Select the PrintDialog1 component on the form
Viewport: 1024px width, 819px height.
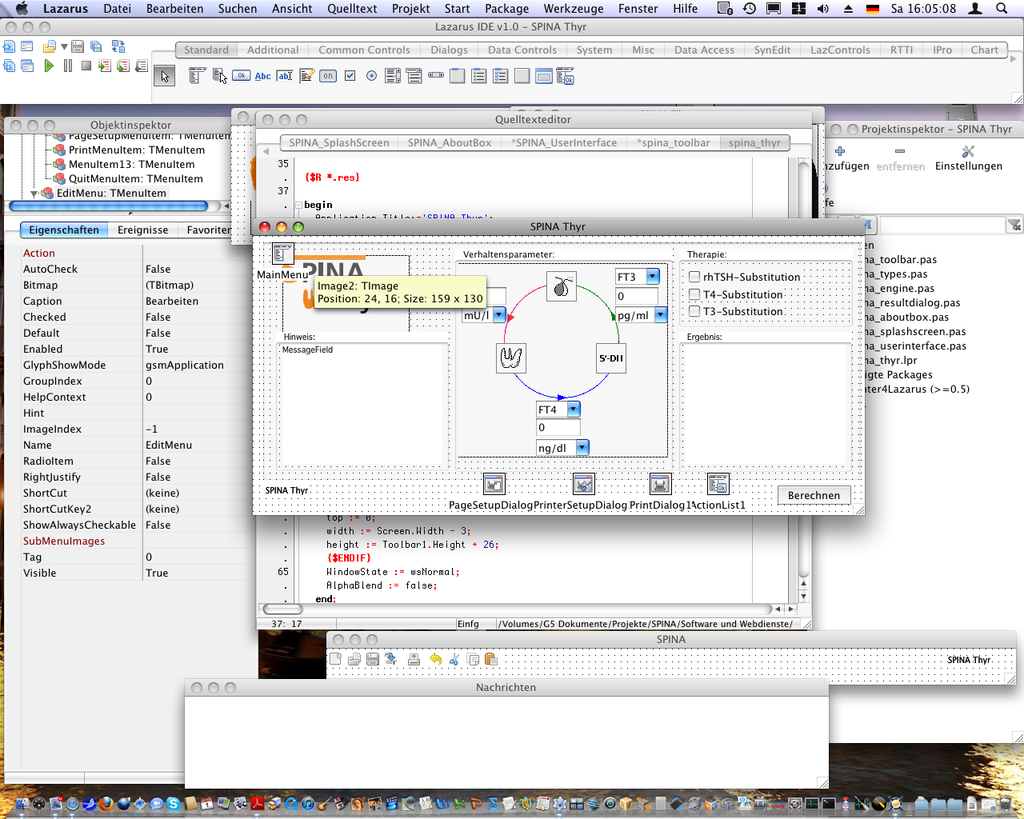point(659,485)
